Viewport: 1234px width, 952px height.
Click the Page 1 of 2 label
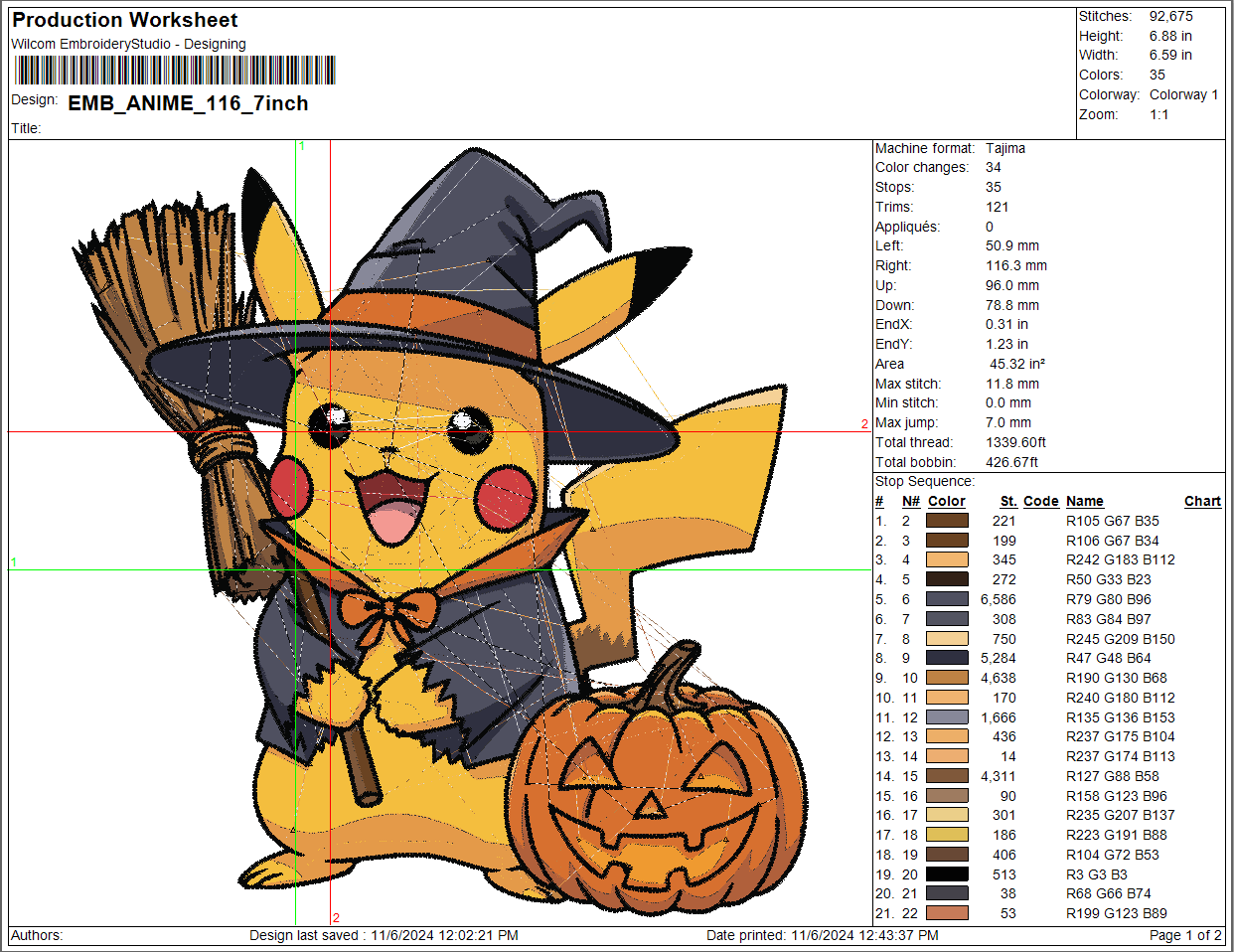pos(1185,935)
